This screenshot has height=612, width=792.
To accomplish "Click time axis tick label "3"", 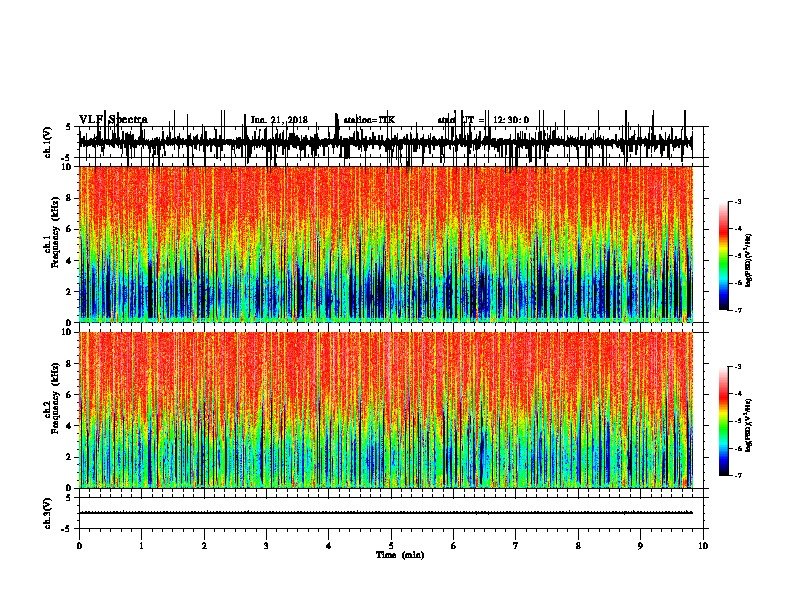I will coord(266,546).
